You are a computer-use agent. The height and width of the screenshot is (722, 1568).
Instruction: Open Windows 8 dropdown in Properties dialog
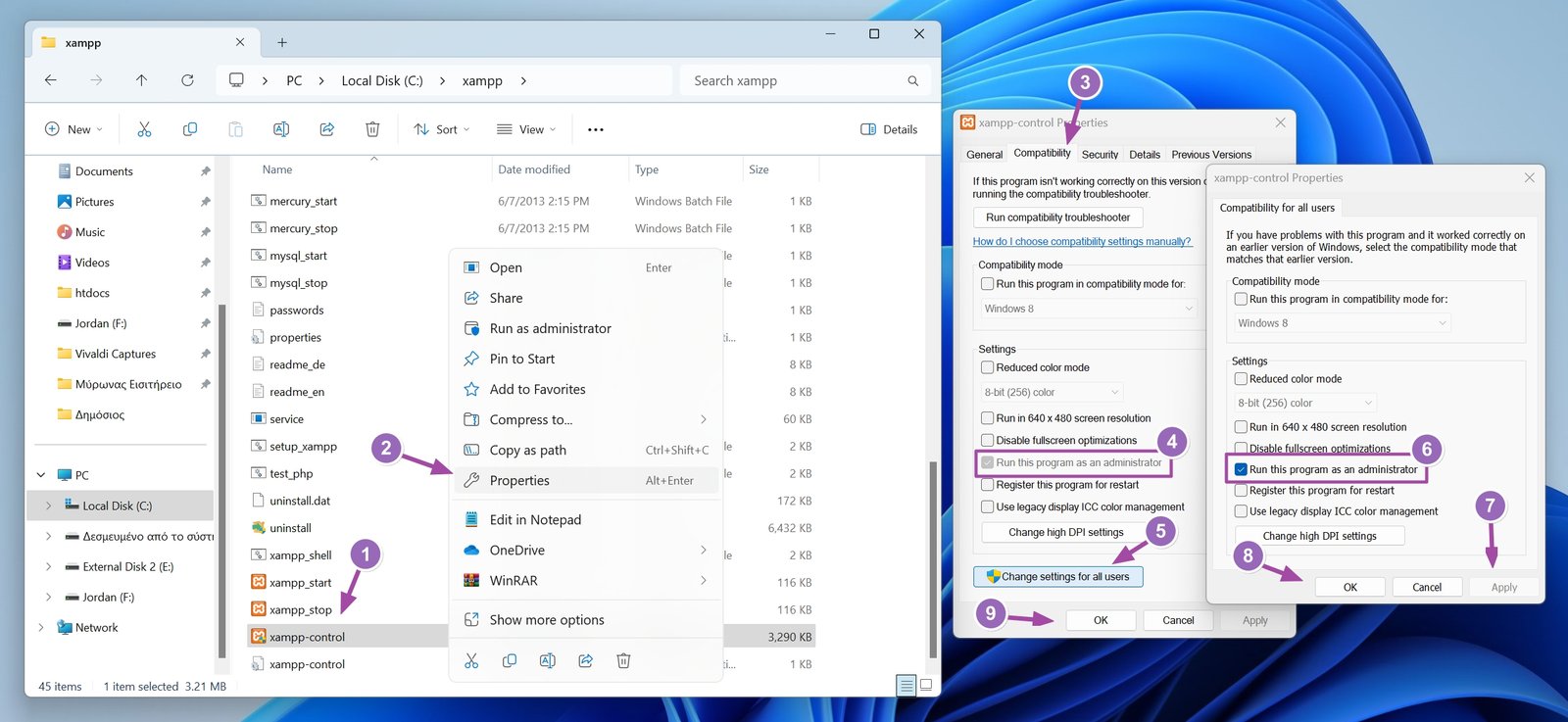(x=1089, y=309)
